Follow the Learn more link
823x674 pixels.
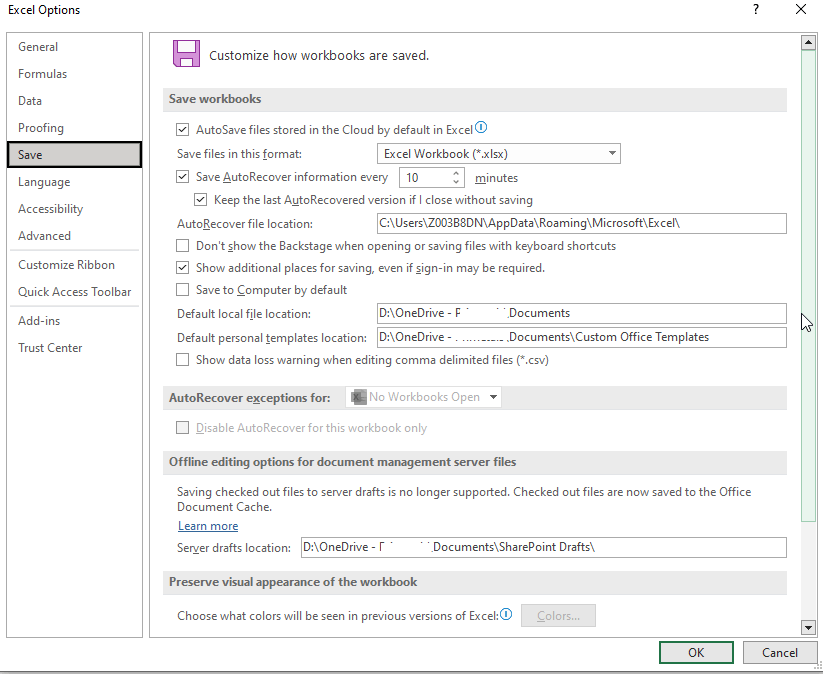click(208, 526)
